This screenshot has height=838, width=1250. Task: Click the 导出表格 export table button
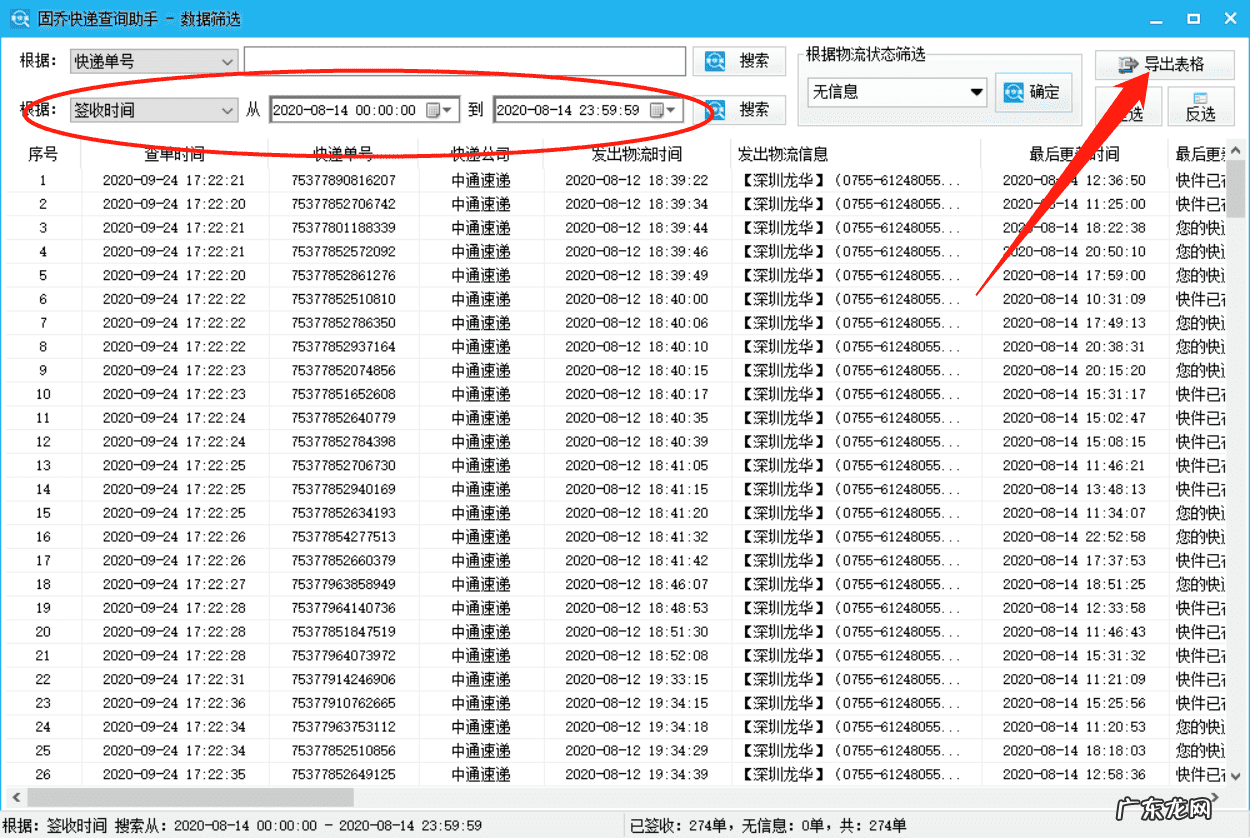(x=1164, y=65)
